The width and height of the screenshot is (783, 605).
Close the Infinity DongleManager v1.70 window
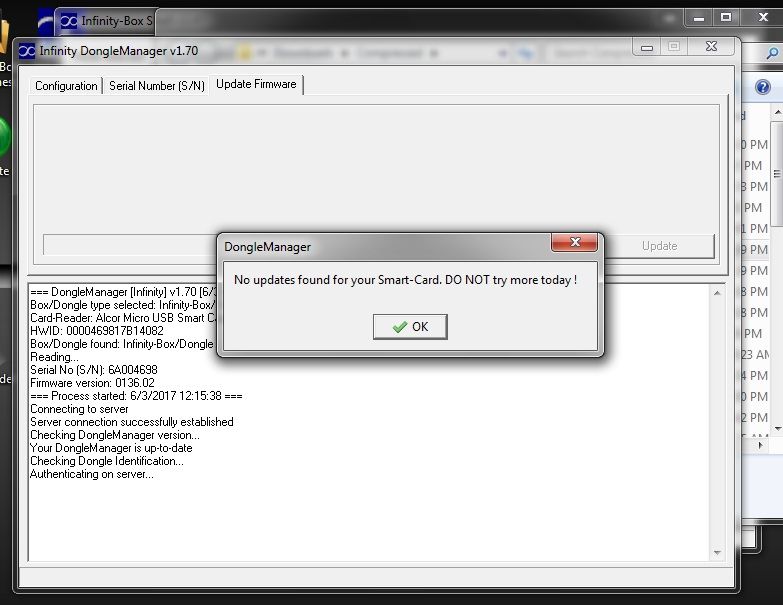709,47
